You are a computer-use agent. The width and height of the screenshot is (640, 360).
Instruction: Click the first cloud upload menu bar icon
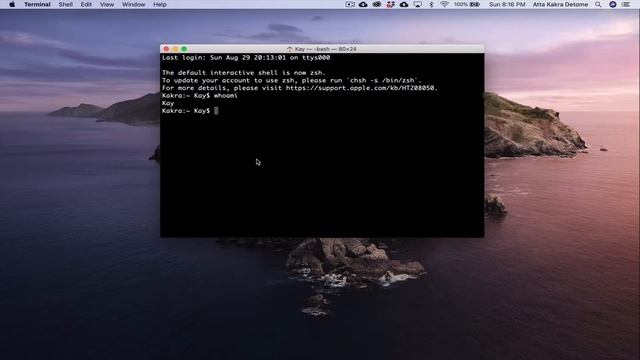tap(363, 4)
